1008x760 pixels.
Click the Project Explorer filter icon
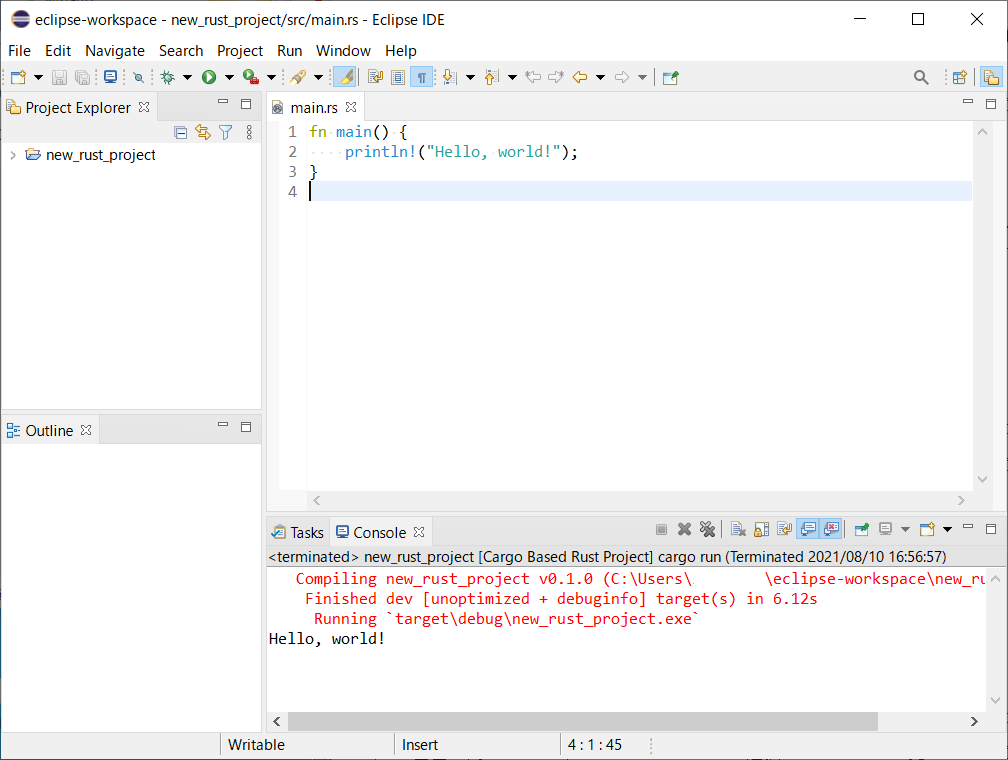(226, 132)
